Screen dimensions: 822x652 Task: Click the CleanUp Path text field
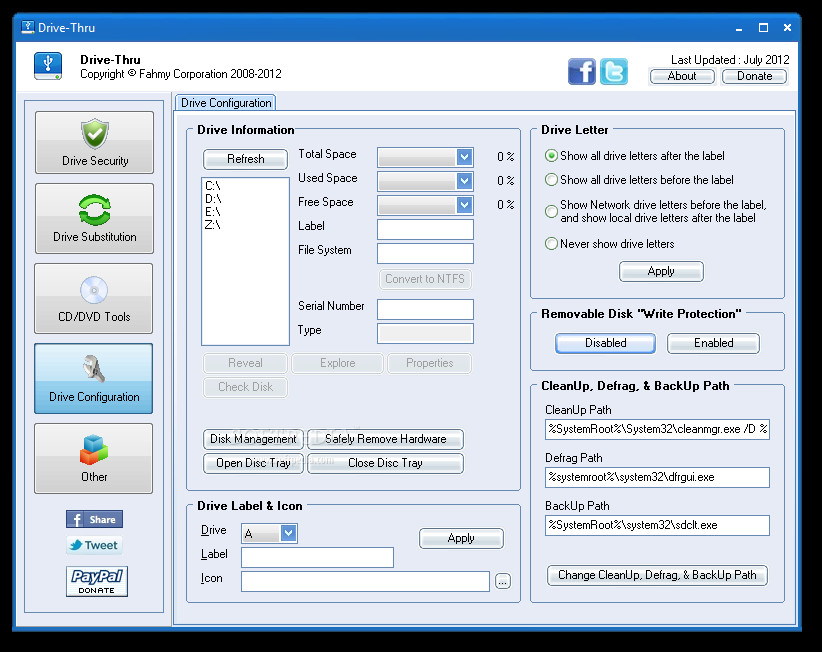pos(657,429)
